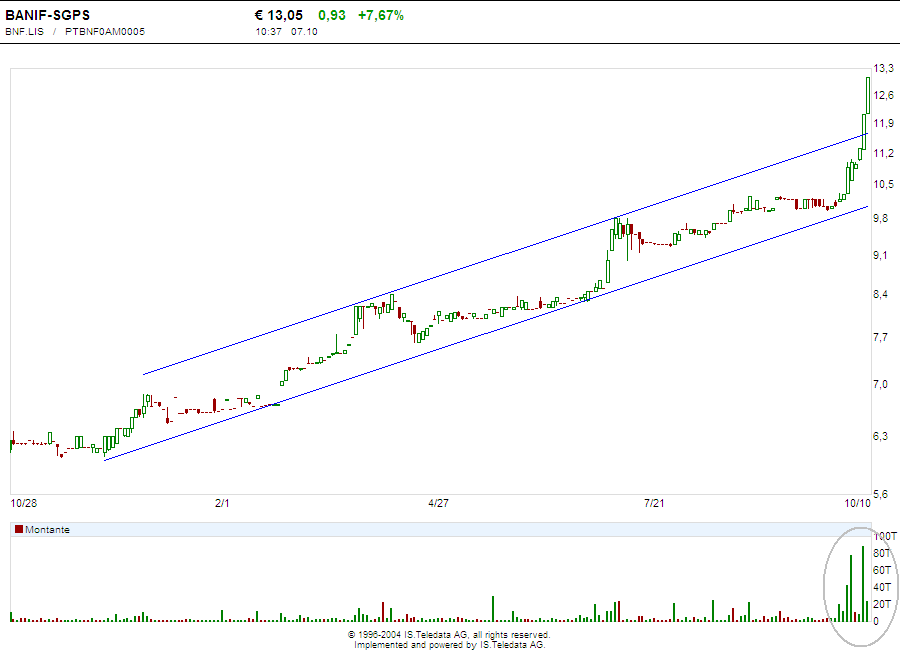
Task: Click the 13,3 price axis label
Action: (x=883, y=68)
